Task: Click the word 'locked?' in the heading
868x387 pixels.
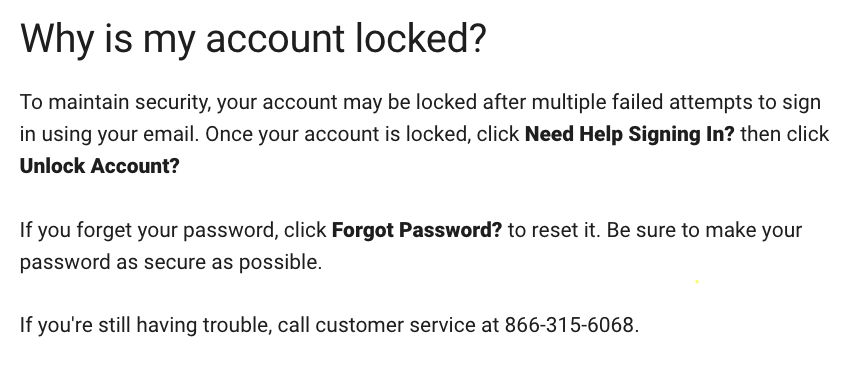Action: (421, 39)
